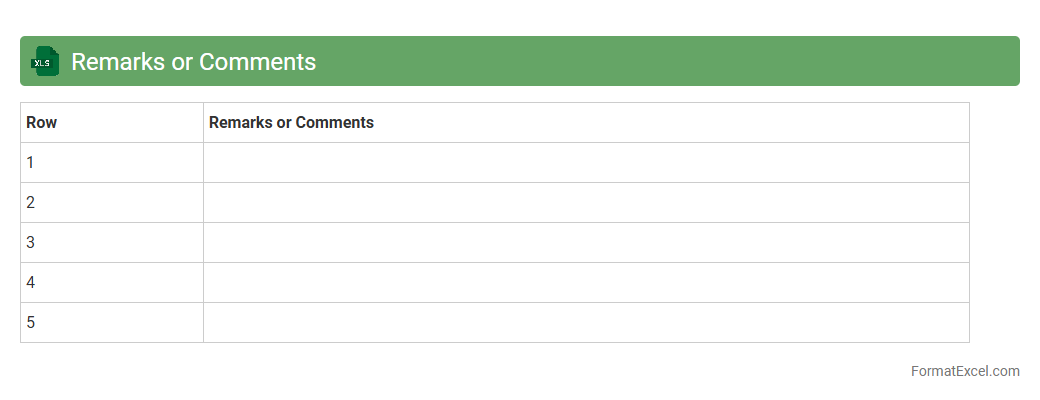Click the green XLS file icon
Screen dimensions: 1040x400
point(46,61)
